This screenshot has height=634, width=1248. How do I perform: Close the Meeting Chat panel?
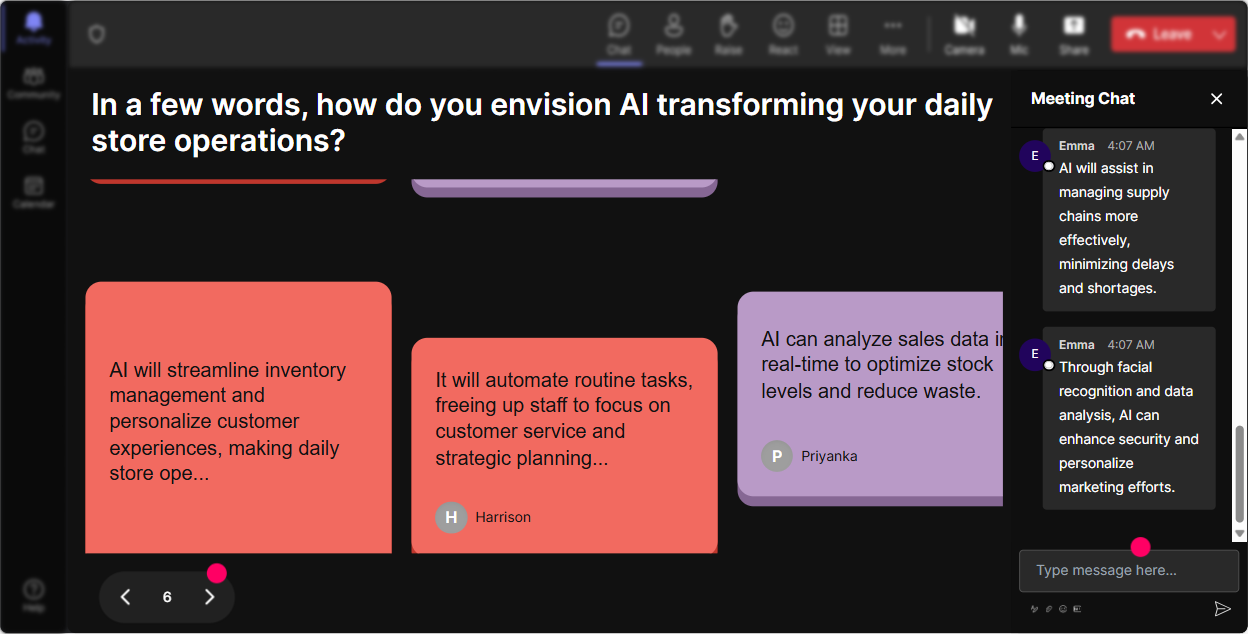tap(1216, 98)
